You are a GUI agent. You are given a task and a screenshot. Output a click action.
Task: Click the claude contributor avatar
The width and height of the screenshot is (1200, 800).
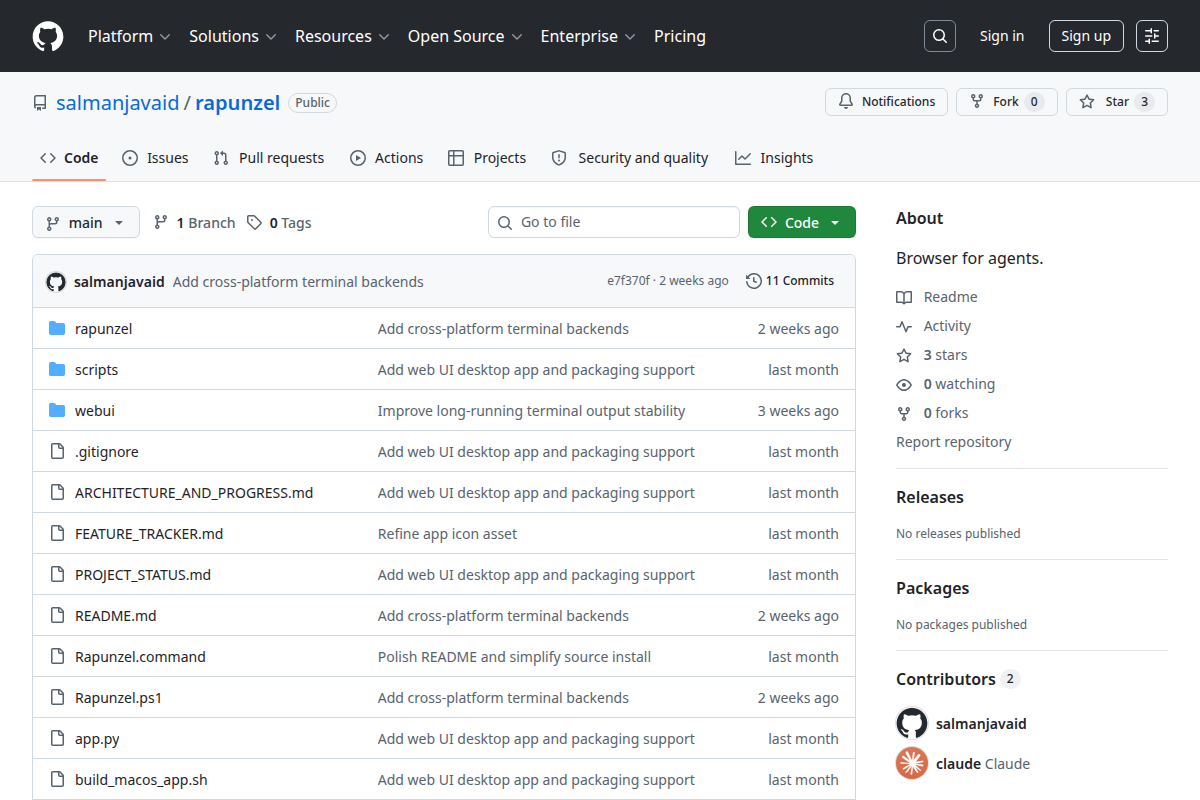(x=912, y=764)
